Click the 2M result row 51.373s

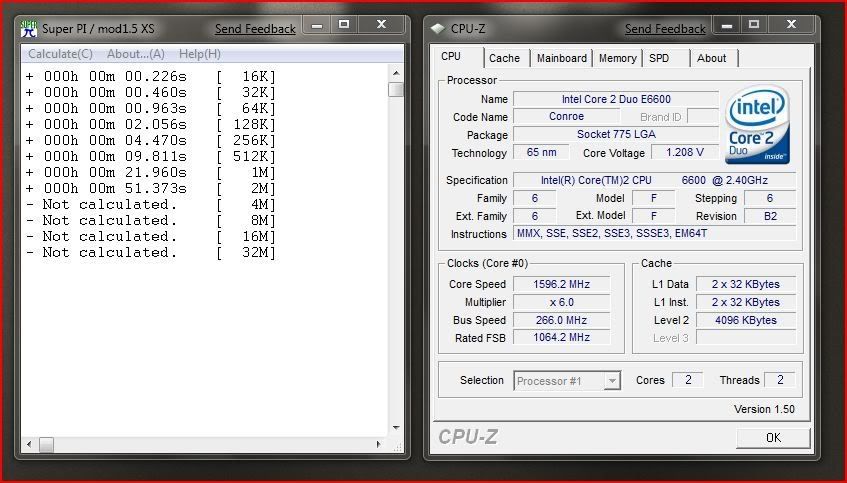pos(151,189)
